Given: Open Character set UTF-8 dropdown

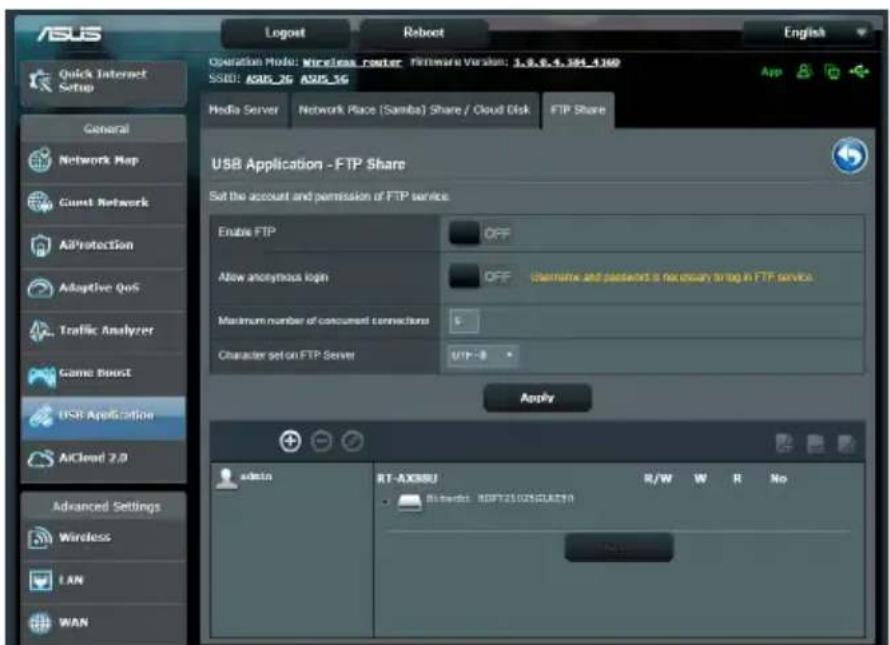Looking at the screenshot, I should tap(482, 355).
